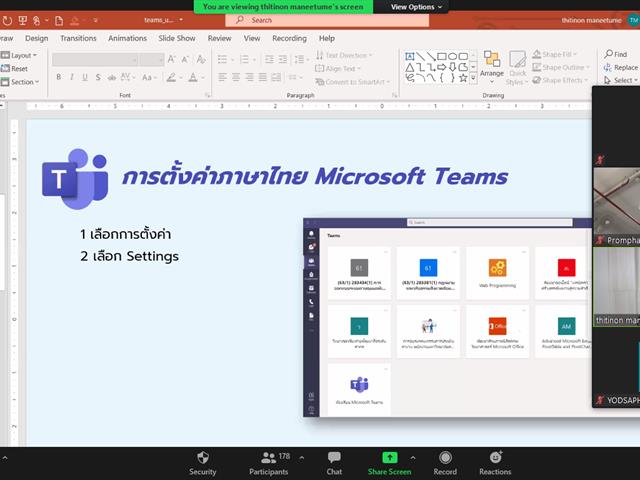Click the text highlight color pen
The height and width of the screenshot is (480, 640).
[171, 77]
